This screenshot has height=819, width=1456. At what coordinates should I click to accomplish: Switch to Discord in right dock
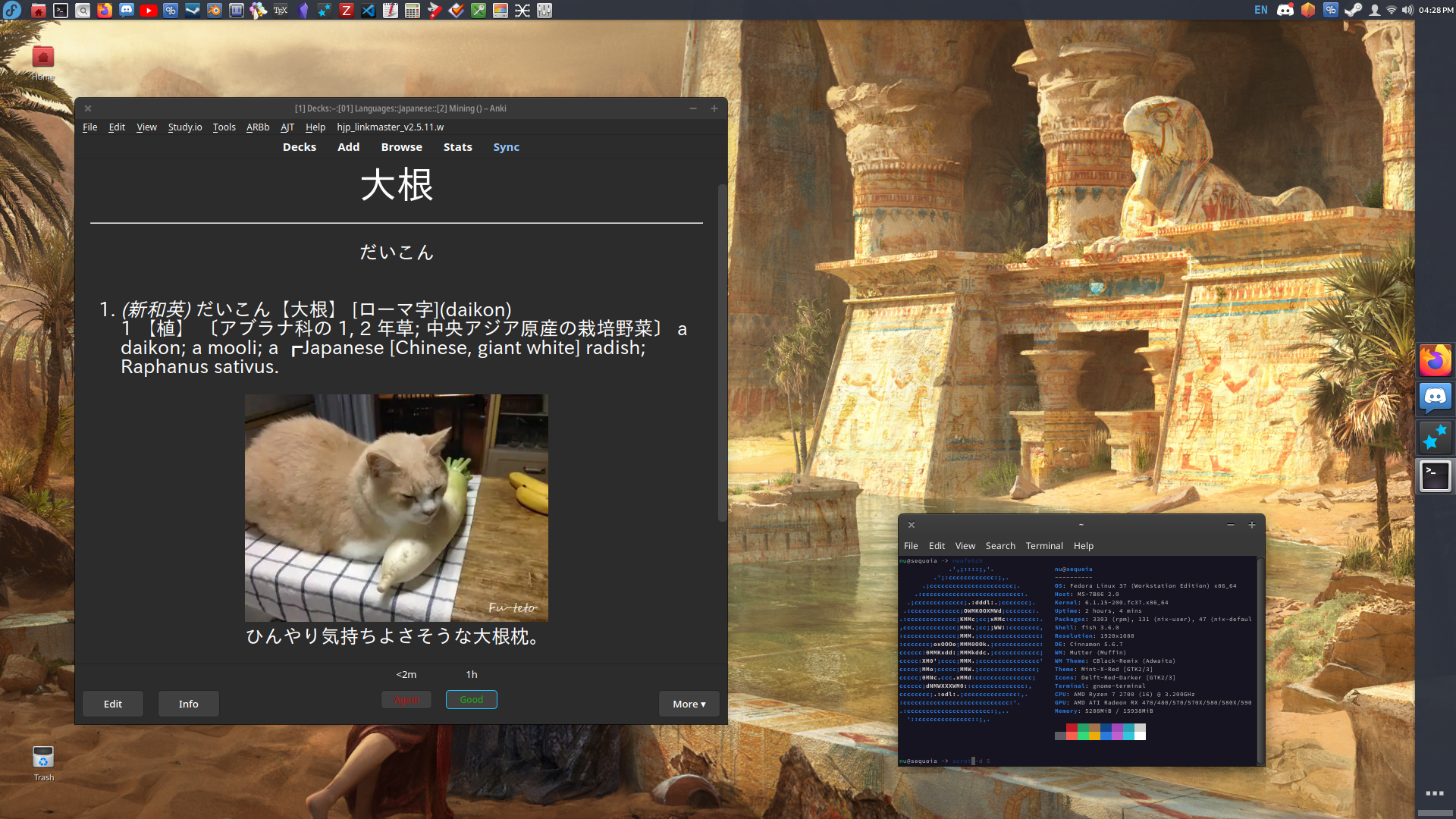1435,398
